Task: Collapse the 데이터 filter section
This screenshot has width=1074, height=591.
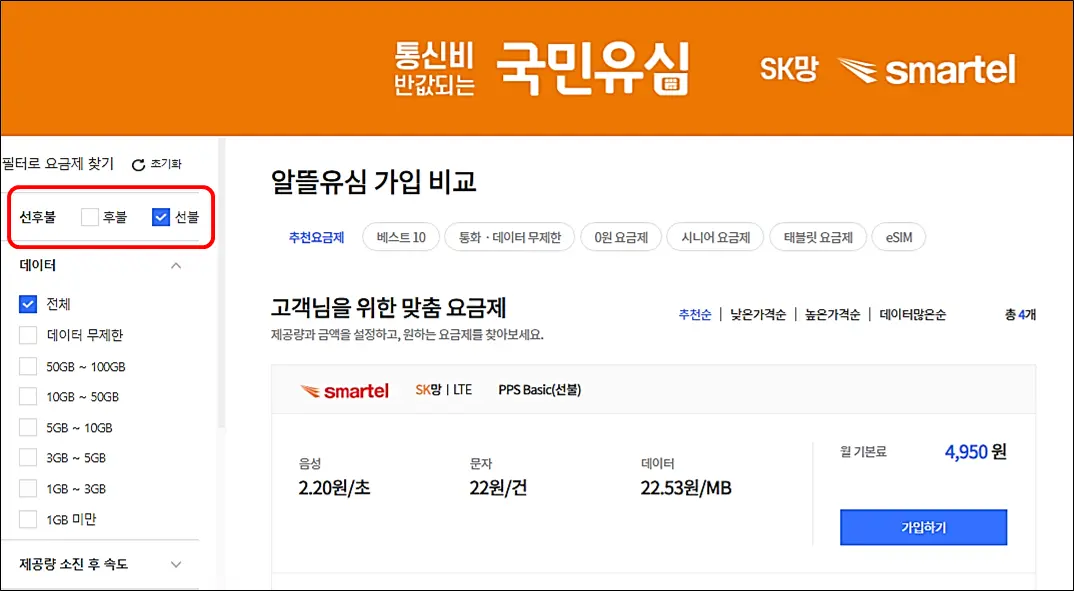Action: coord(176,265)
